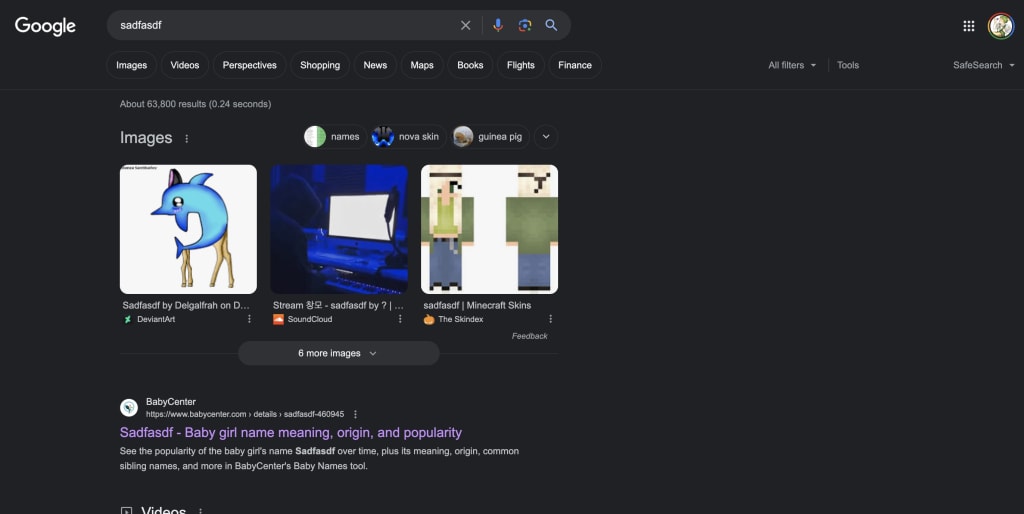Click the BabyCenter site name text
This screenshot has height=514, width=1024.
[x=170, y=402]
